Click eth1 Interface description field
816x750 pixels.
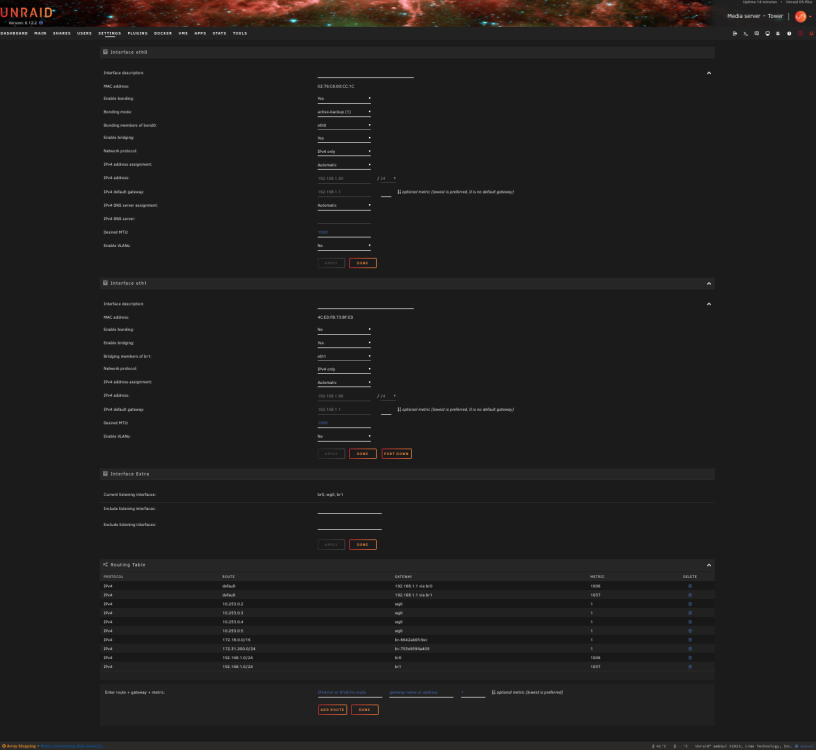(365, 304)
